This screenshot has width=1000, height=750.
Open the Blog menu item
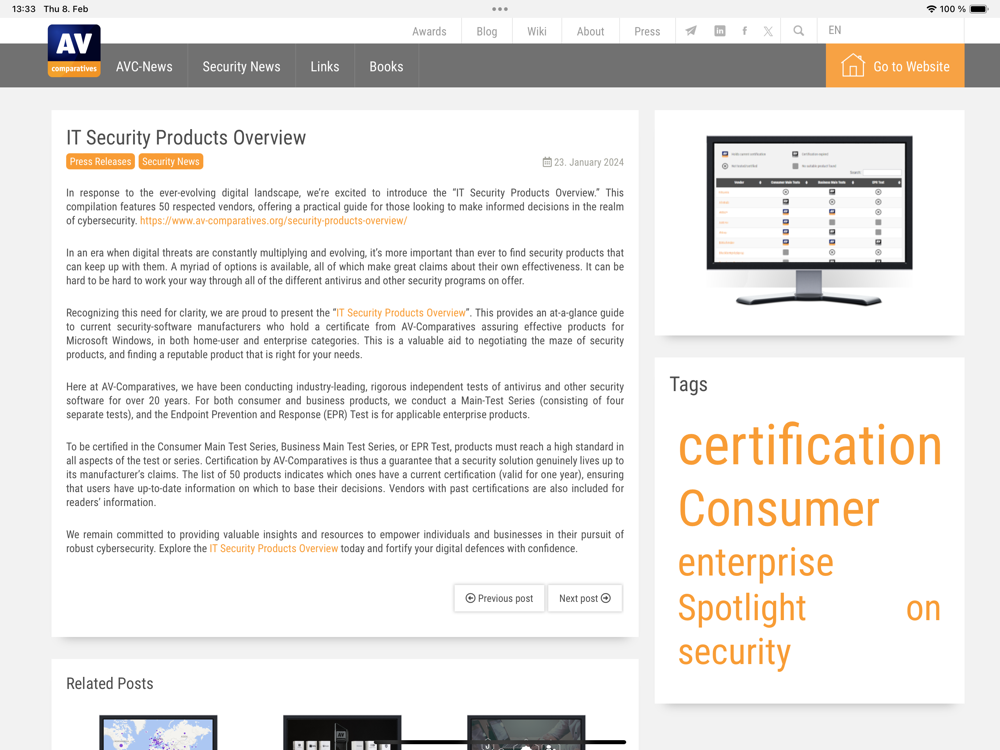coord(487,31)
